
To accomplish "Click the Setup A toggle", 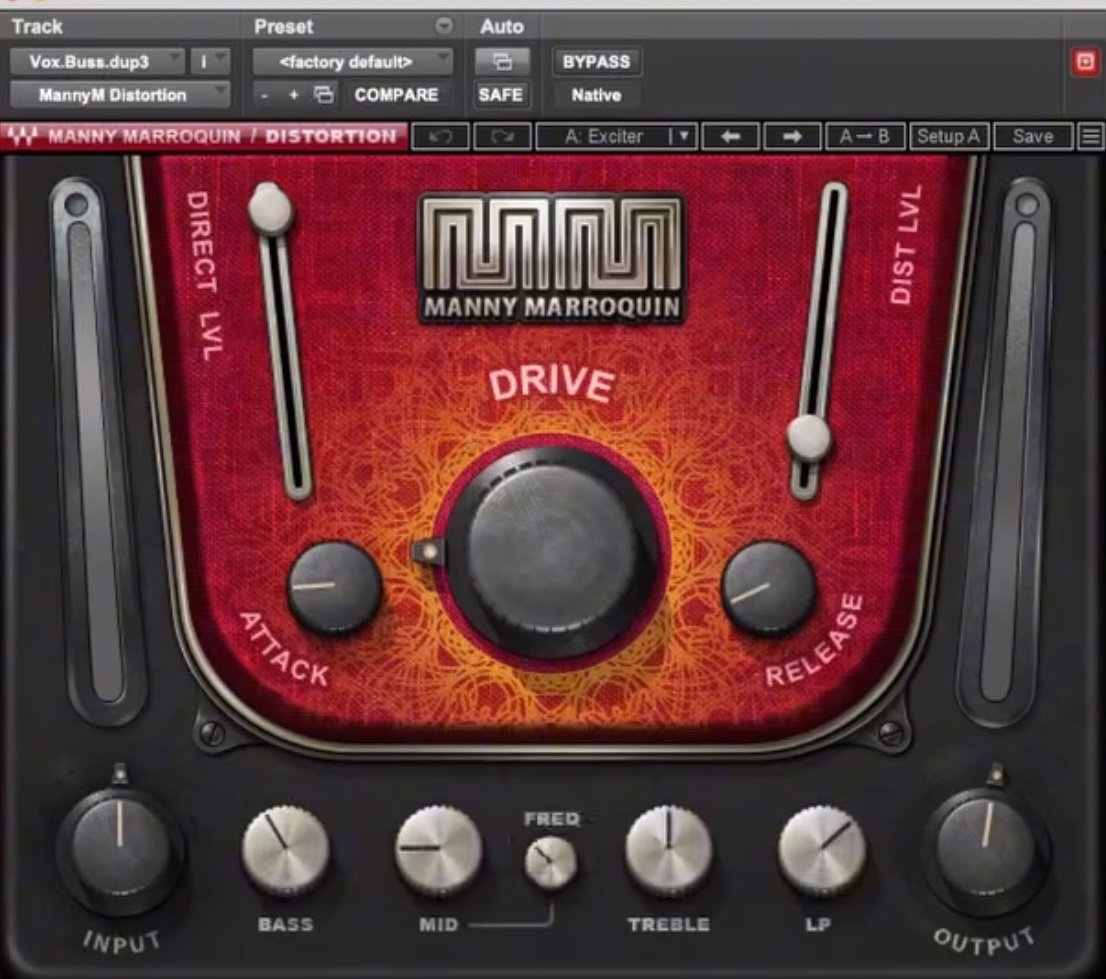I will click(949, 136).
